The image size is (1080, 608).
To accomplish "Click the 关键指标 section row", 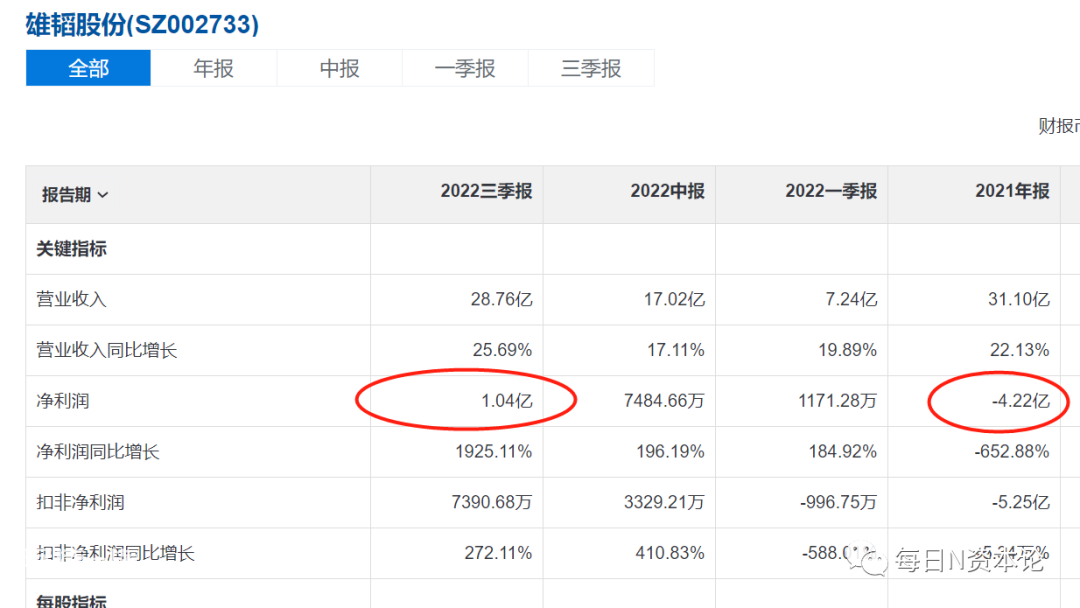I will tap(71, 249).
